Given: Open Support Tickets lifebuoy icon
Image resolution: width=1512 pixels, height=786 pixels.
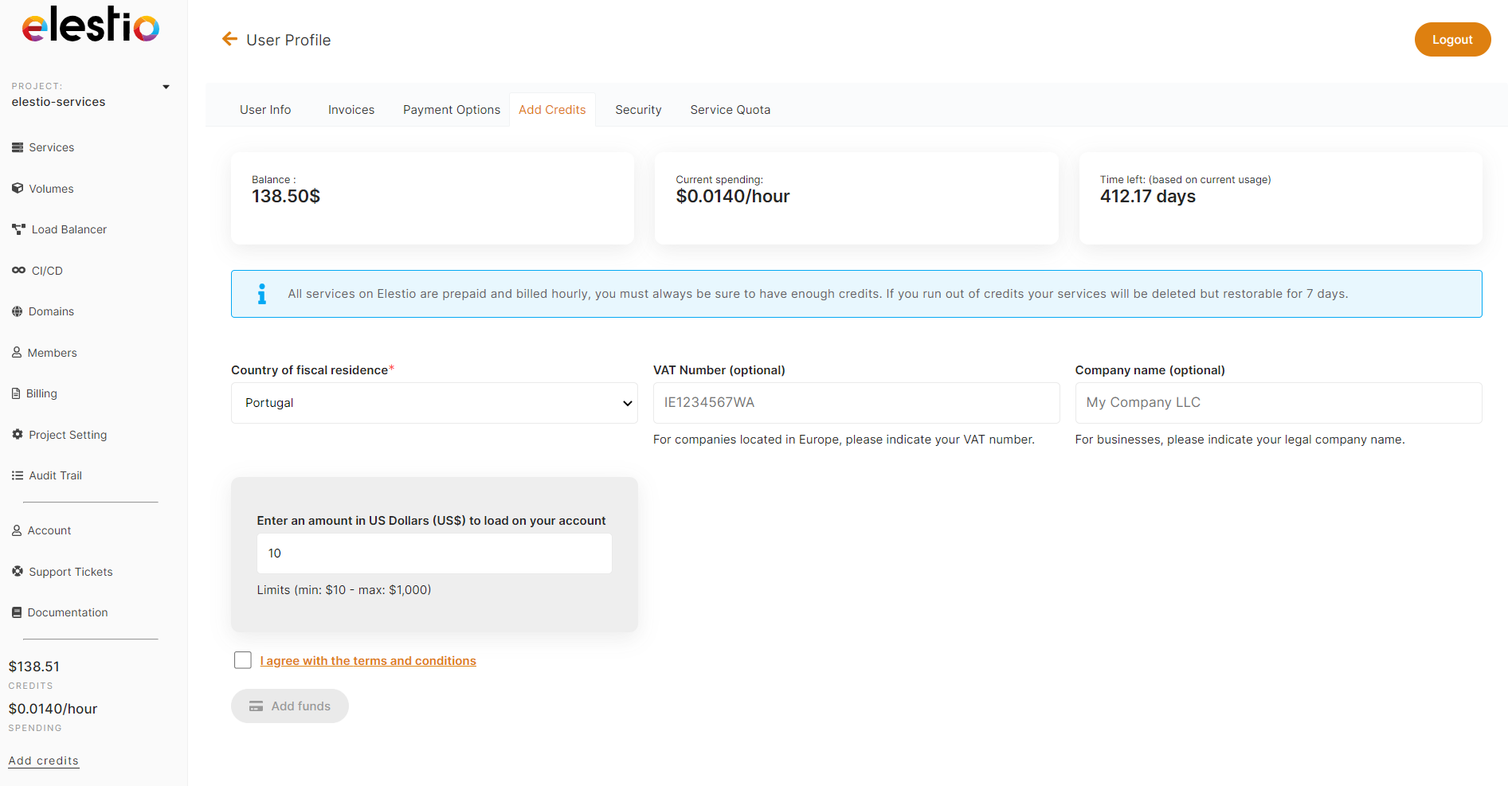Looking at the screenshot, I should coord(18,572).
